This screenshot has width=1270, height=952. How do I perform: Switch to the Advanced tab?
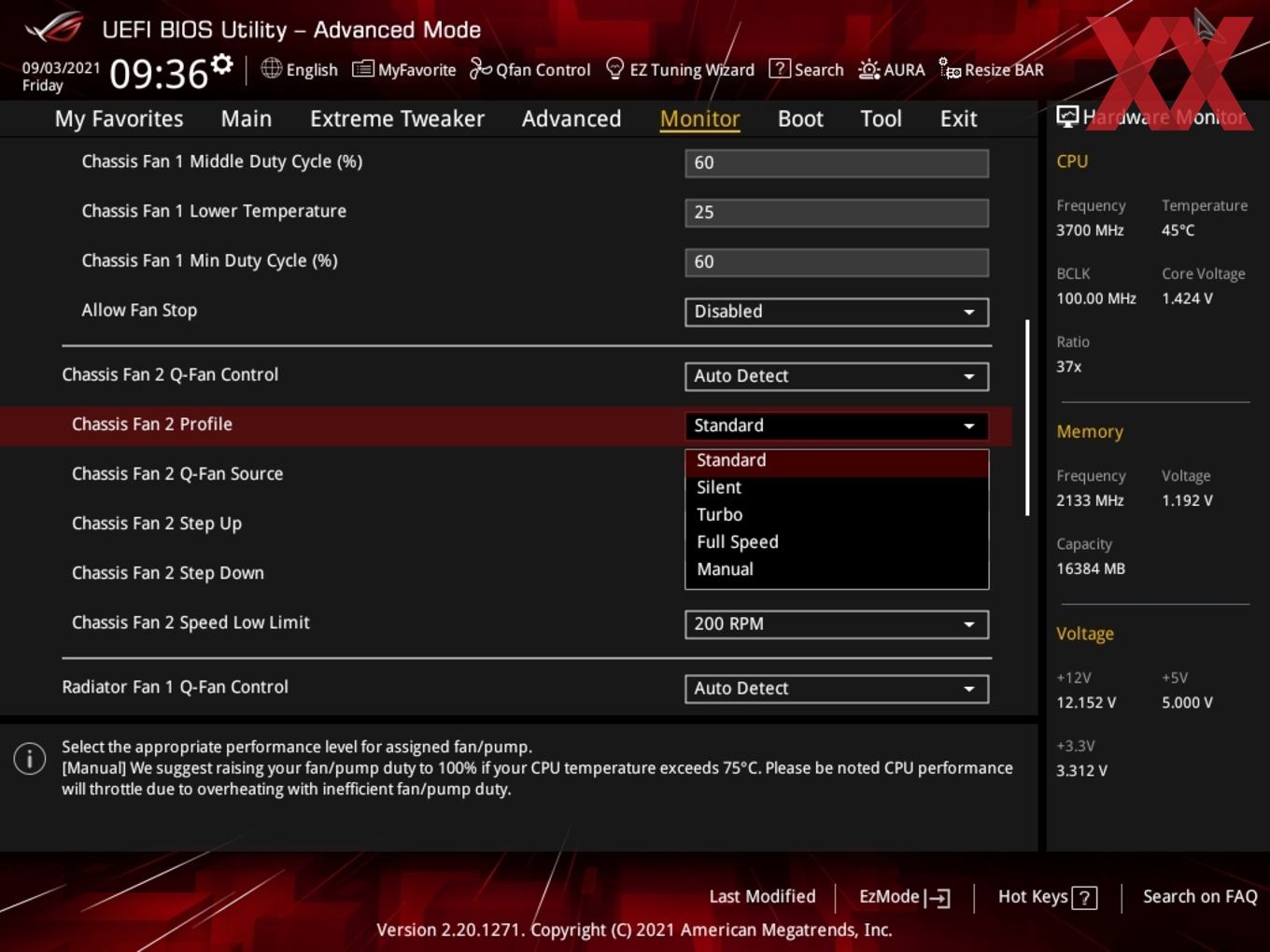click(571, 119)
